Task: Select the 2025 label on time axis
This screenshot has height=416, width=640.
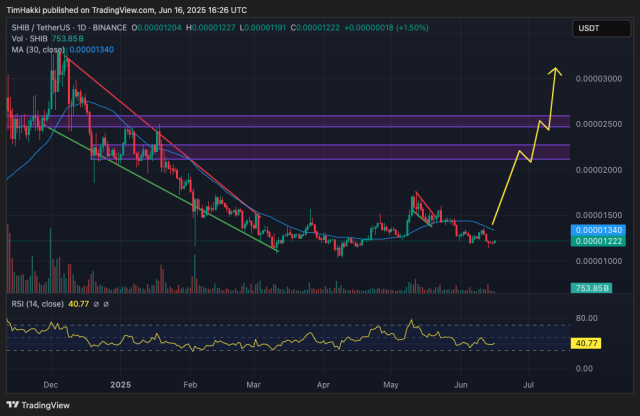Action: [x=121, y=385]
